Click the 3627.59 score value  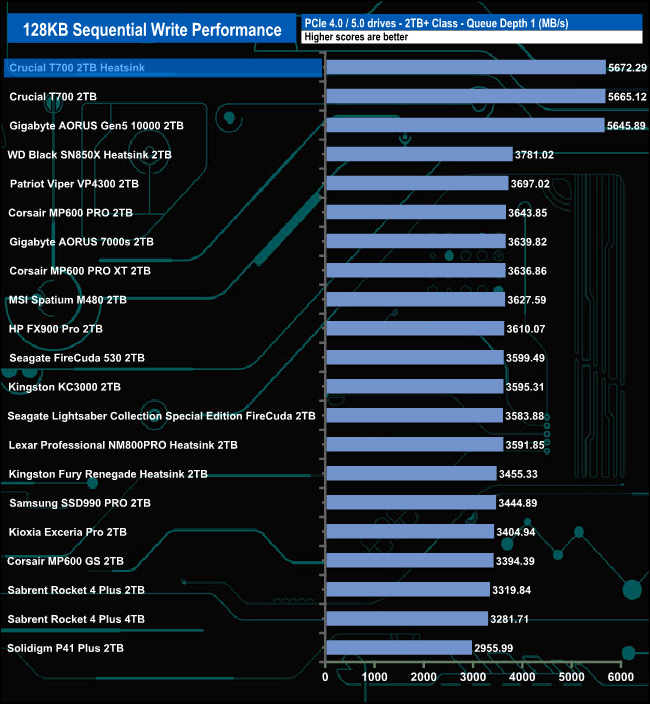click(527, 300)
